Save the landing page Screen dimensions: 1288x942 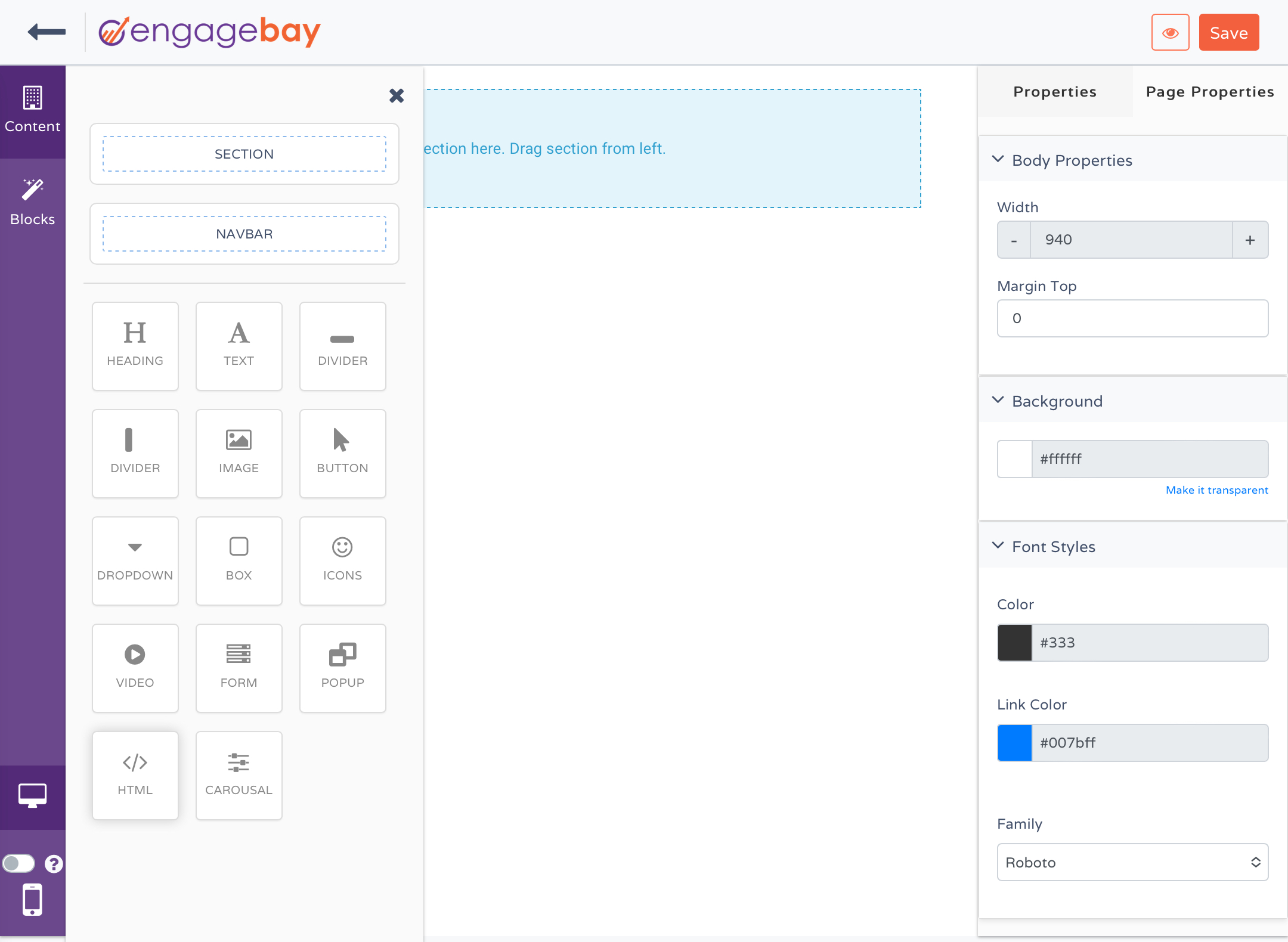click(1228, 32)
